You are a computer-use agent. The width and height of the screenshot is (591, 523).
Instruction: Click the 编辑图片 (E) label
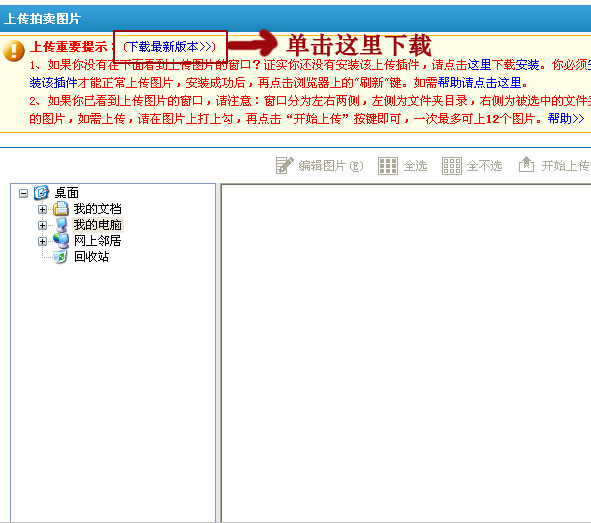point(331,166)
